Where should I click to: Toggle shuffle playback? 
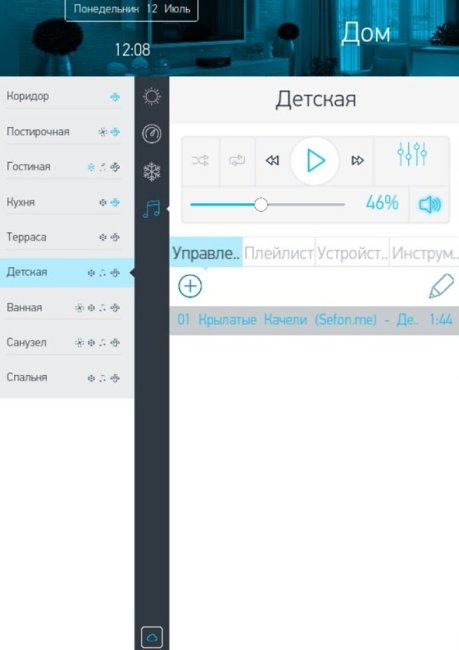coord(200,160)
